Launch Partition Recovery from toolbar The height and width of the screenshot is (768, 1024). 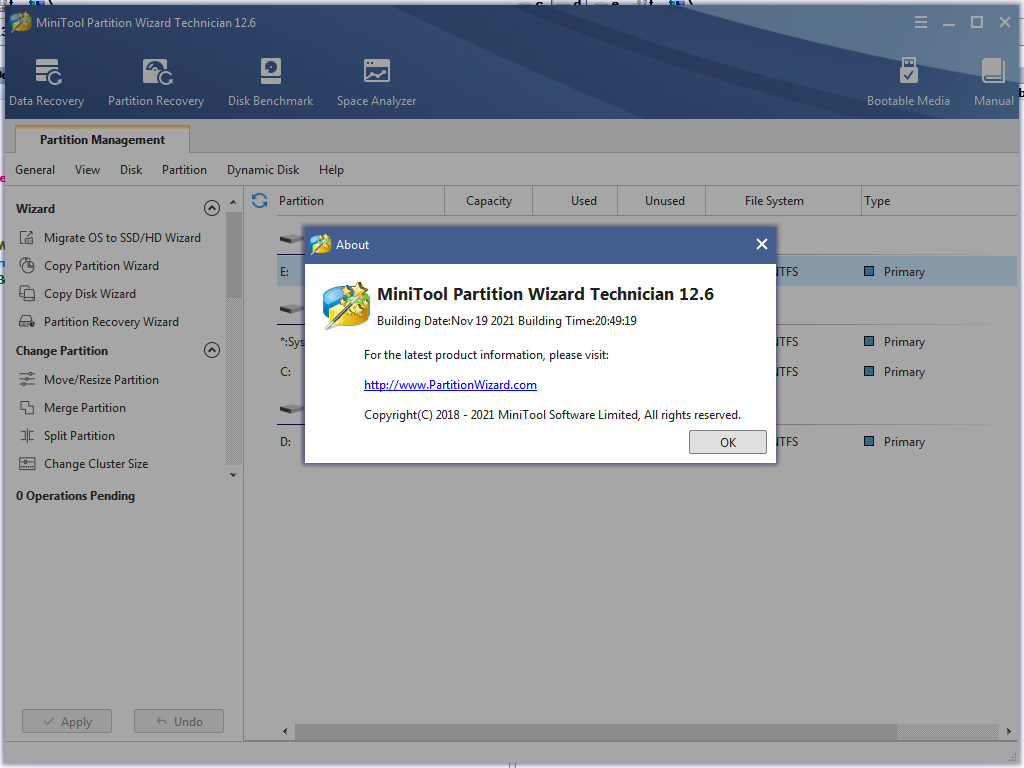[156, 82]
